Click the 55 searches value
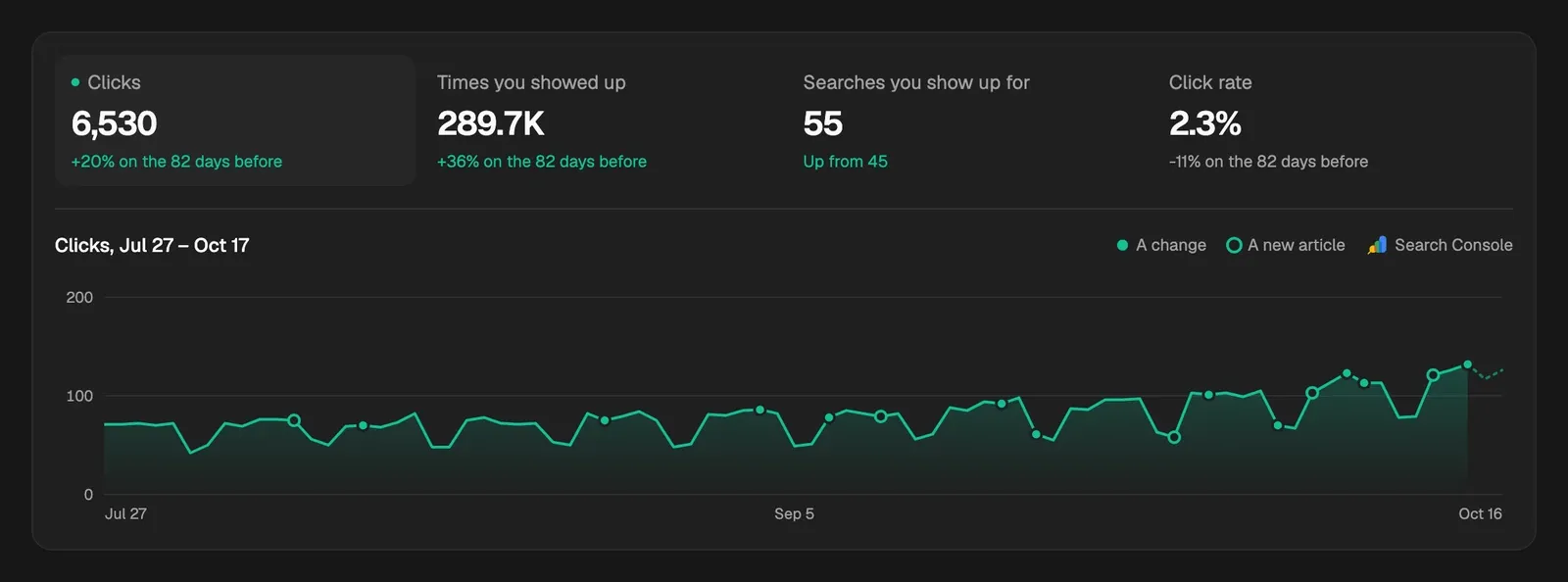This screenshot has height=582, width=1568. (x=822, y=123)
